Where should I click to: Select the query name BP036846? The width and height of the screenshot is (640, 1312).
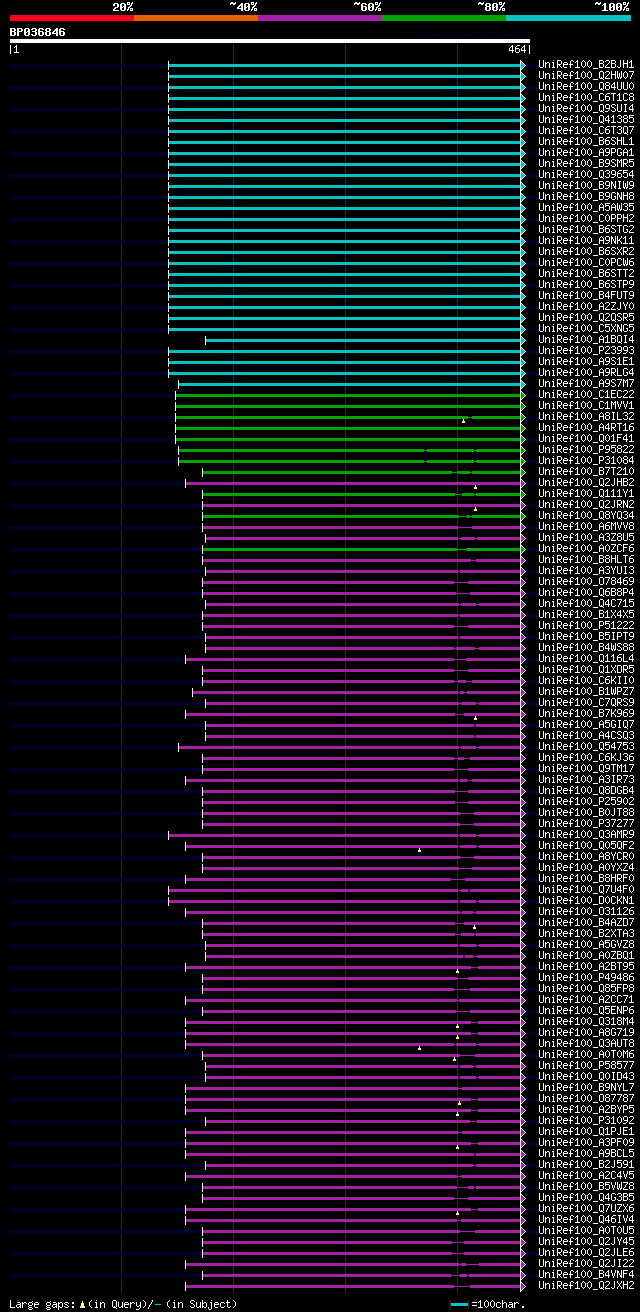click(38, 32)
